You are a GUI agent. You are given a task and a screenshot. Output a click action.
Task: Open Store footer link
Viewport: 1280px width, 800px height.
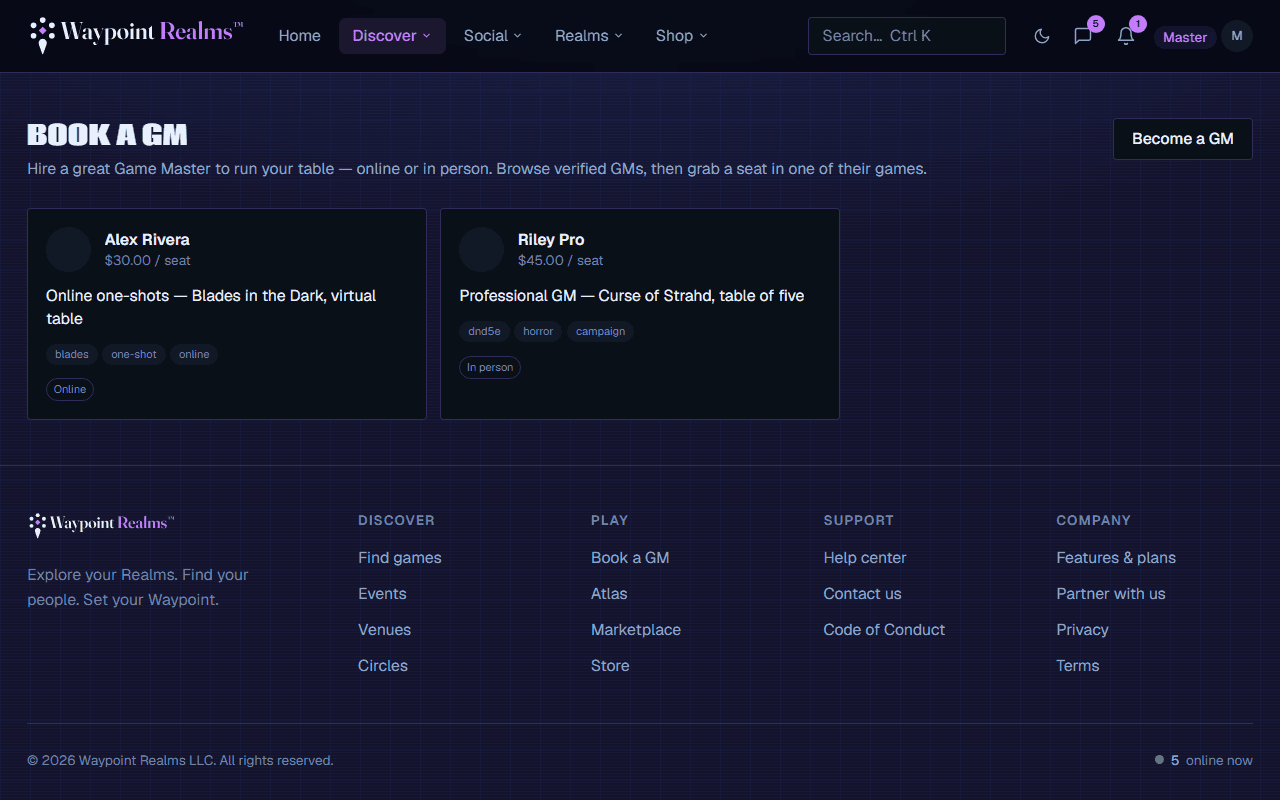pos(610,666)
